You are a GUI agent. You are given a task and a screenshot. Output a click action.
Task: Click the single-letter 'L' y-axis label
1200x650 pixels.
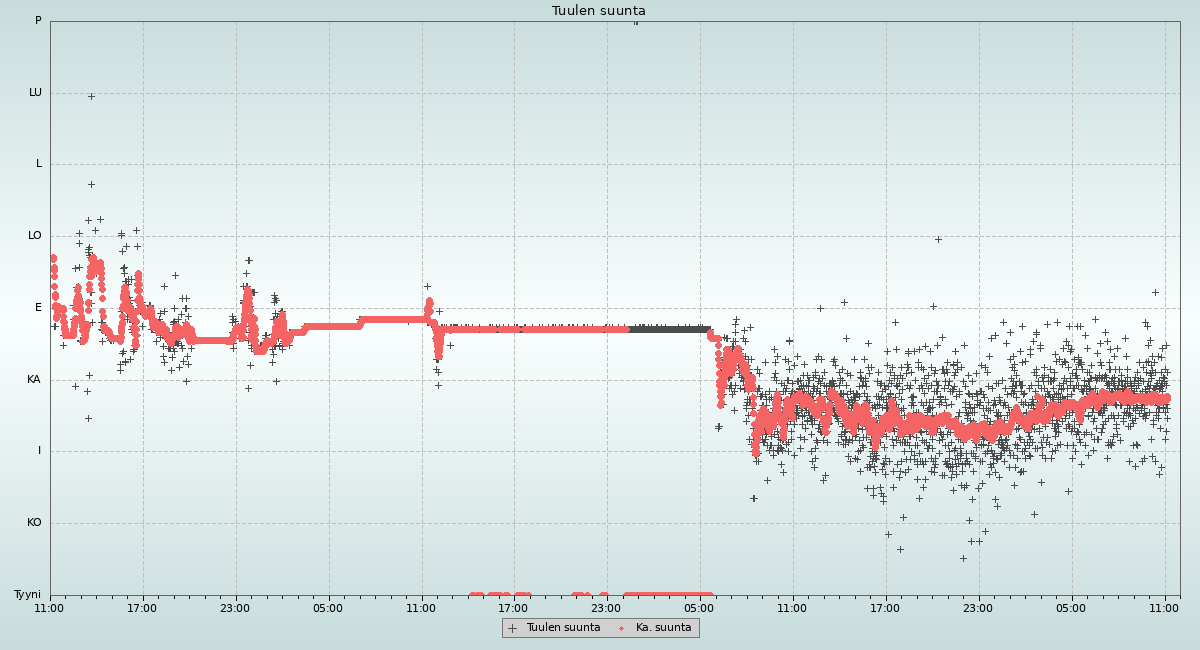tap(39, 164)
